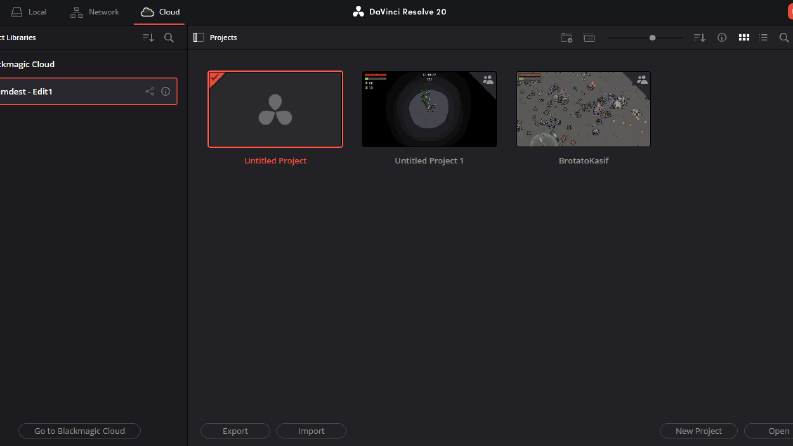793x446 pixels.
Task: Click the Projects panel title
Action: (x=223, y=37)
